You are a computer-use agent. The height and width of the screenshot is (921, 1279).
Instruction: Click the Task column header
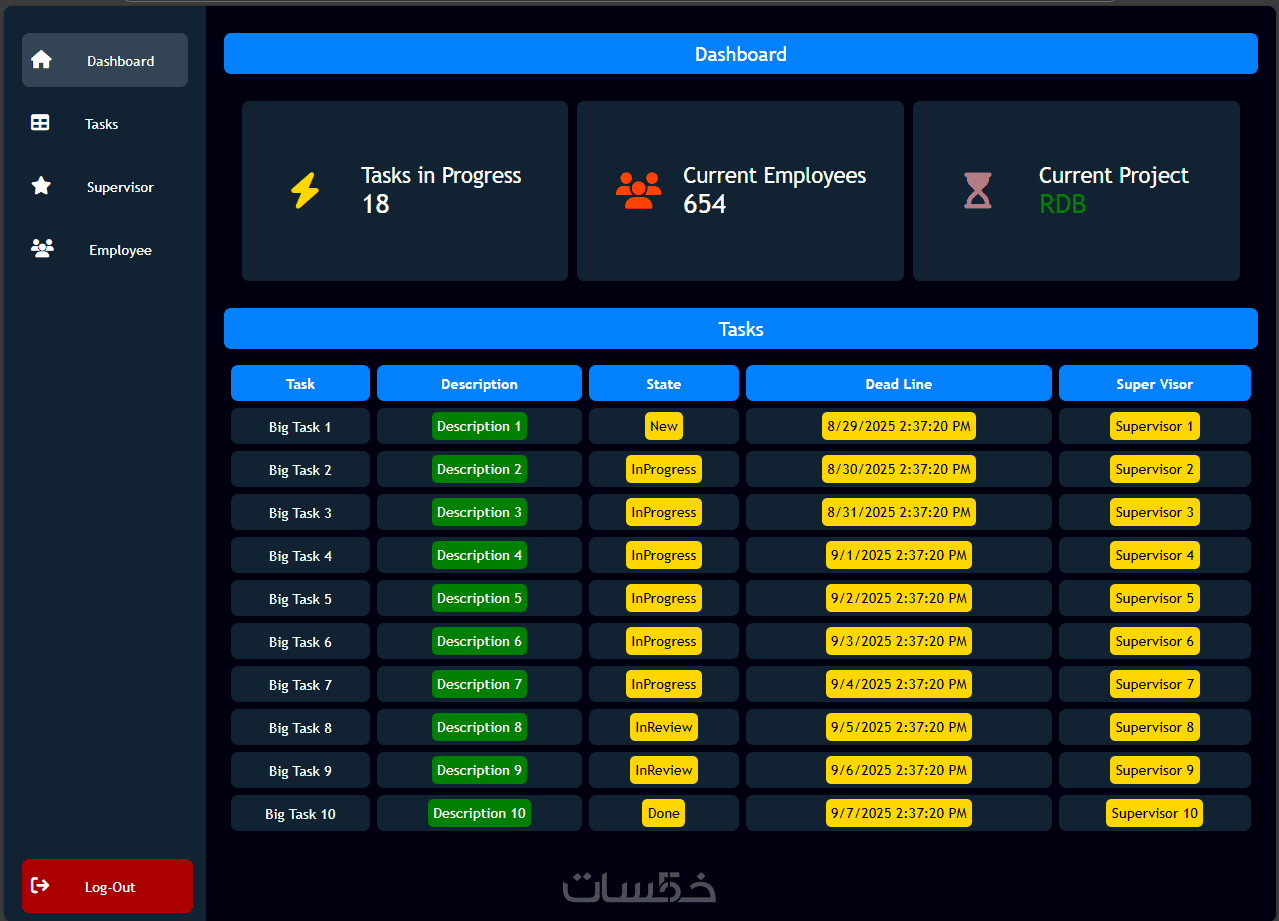click(300, 383)
